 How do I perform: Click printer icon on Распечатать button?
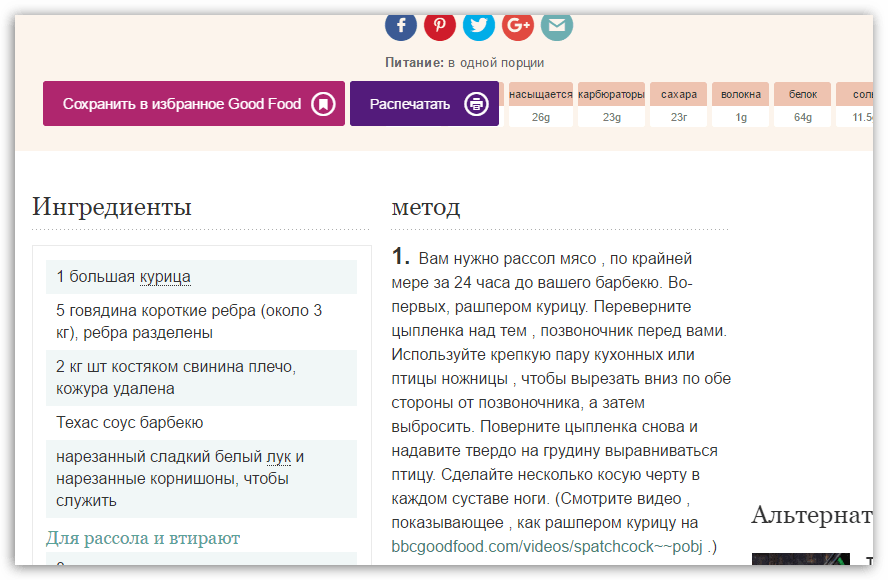tap(476, 104)
